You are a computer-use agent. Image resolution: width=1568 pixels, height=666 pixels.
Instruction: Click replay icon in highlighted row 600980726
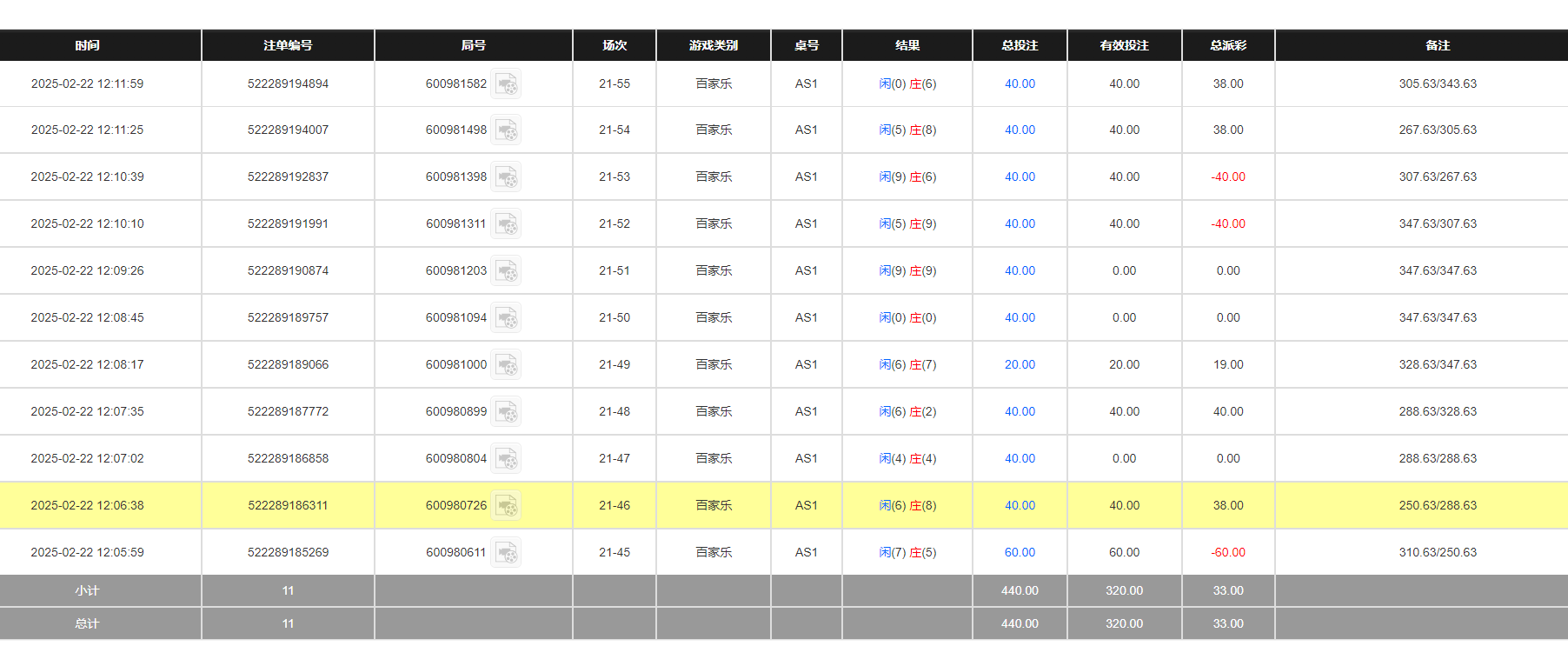506,506
